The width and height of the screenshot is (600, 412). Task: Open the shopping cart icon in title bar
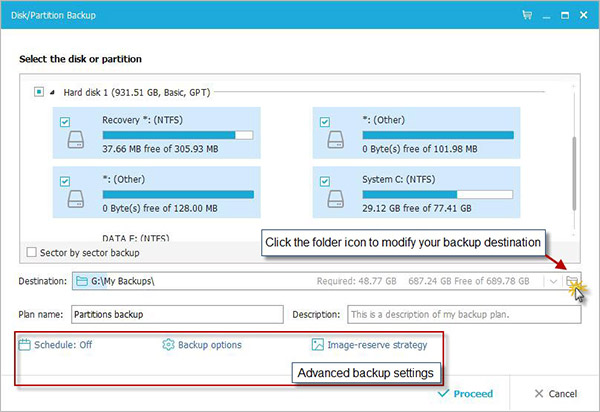coord(527,15)
